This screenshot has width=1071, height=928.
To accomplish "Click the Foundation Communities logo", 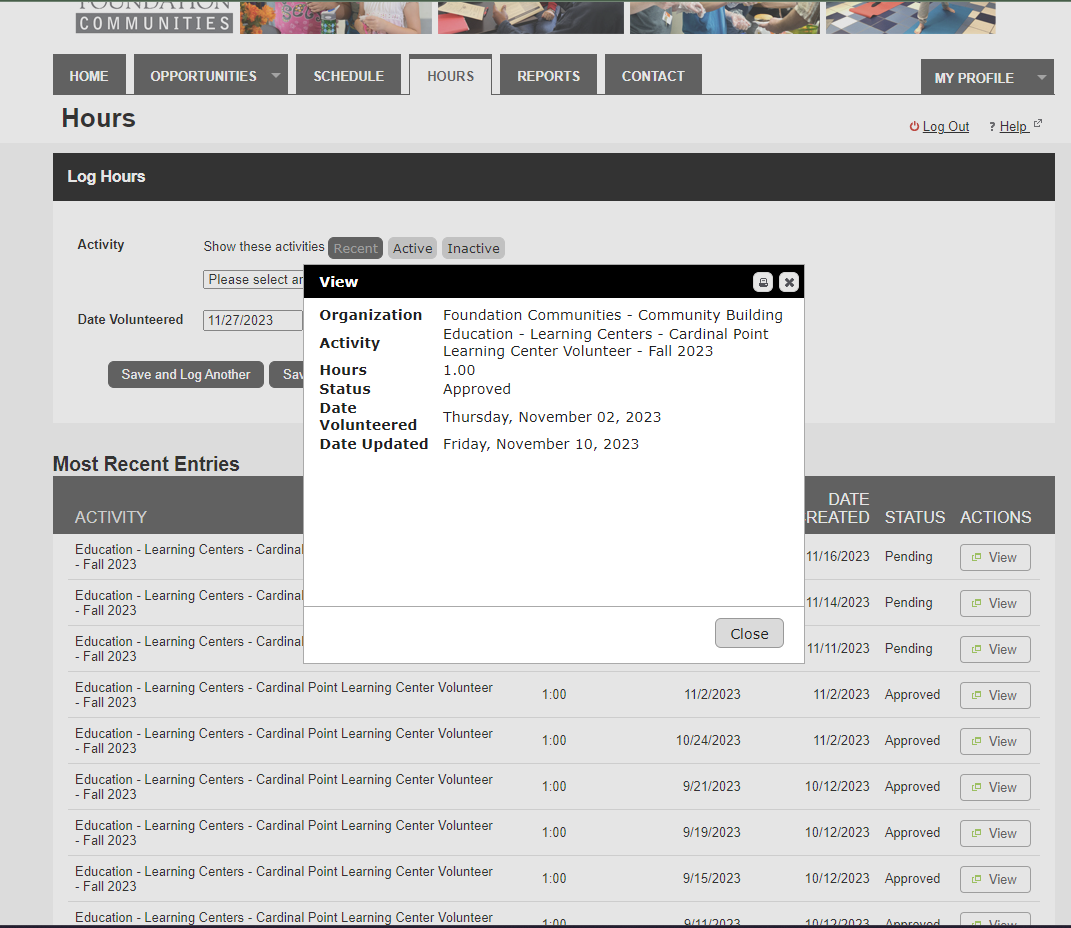I will [154, 17].
